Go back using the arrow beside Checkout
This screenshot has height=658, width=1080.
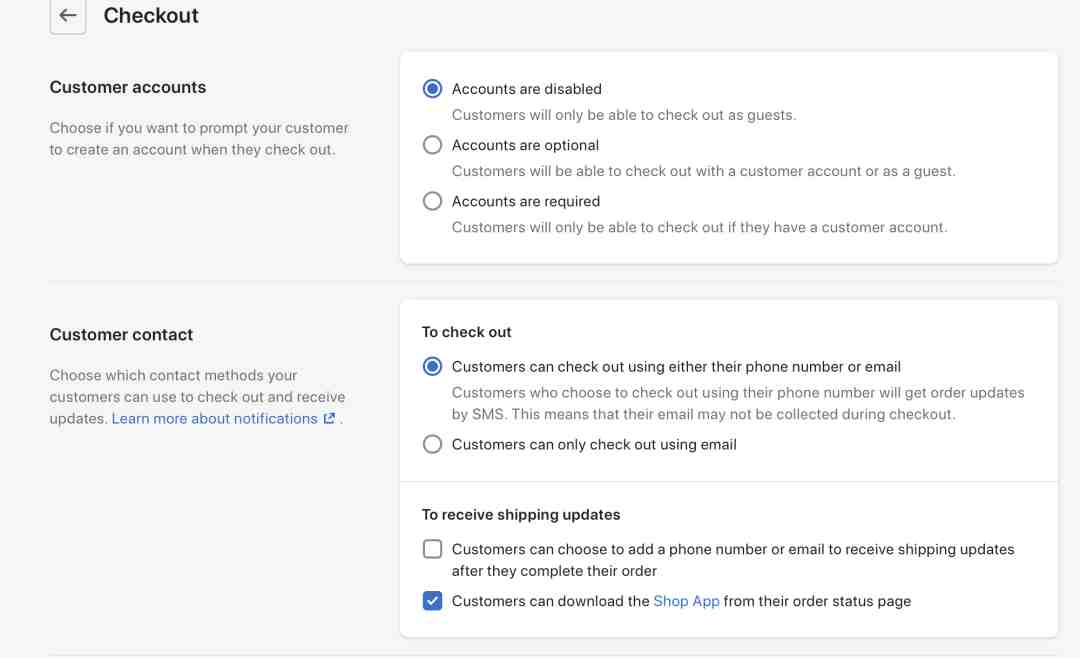tap(68, 15)
